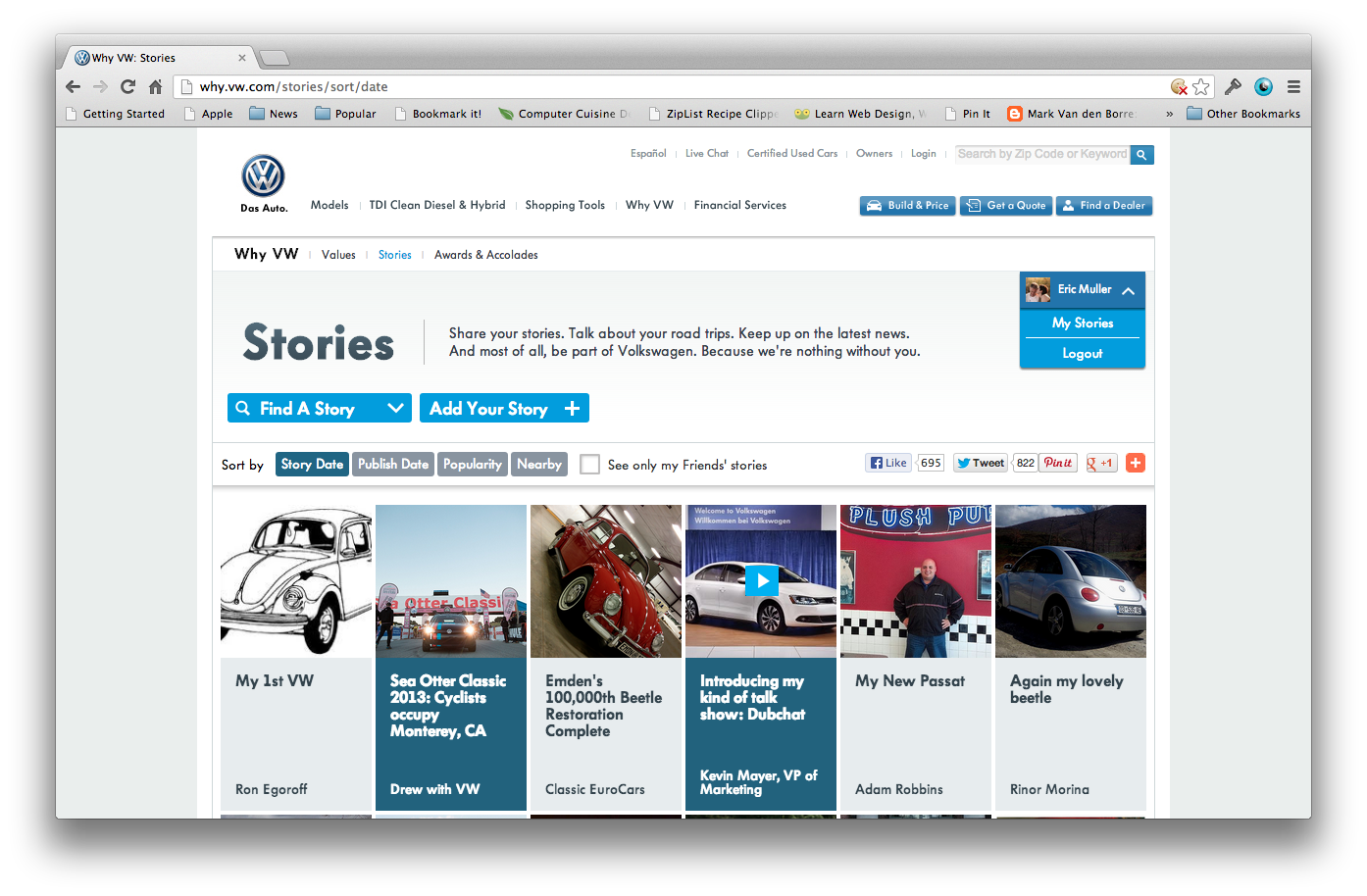Sort stories by Nearby
Viewport: 1367px width, 896px height.
coord(539,464)
